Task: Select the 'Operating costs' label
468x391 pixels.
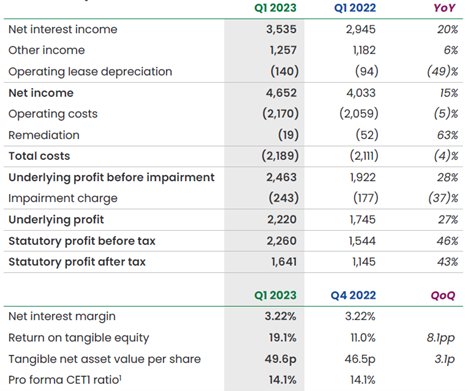Action: coord(53,114)
